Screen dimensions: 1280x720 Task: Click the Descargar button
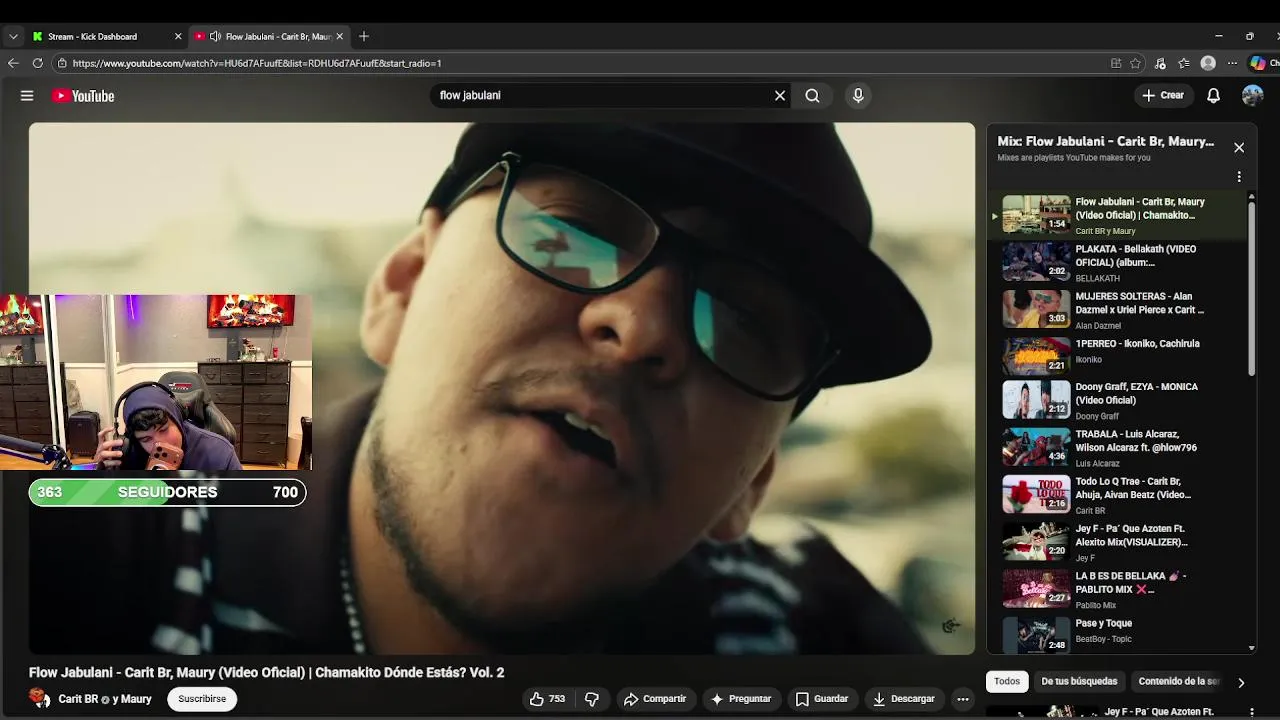[x=904, y=699]
